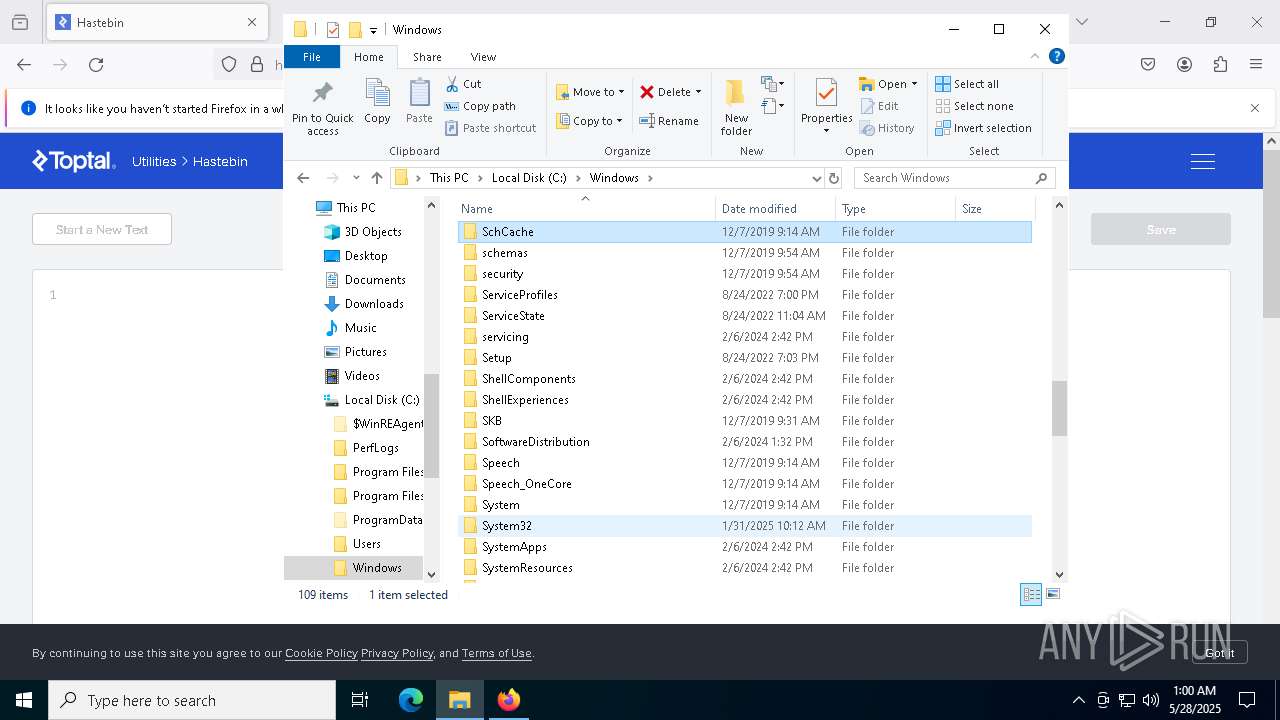1280x720 pixels.
Task: Open the Privacy Policy link
Action: 397,653
